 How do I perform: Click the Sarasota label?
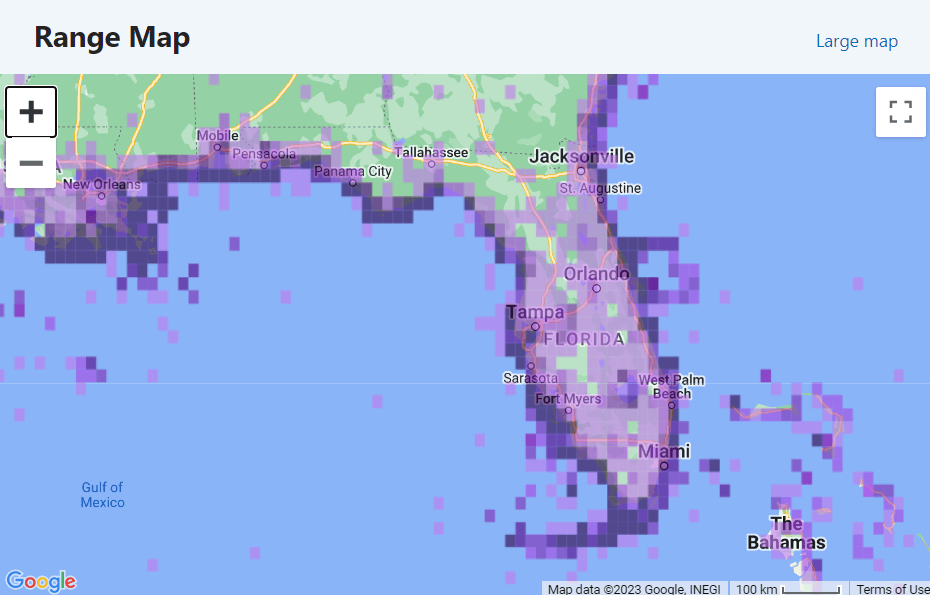coord(530,378)
